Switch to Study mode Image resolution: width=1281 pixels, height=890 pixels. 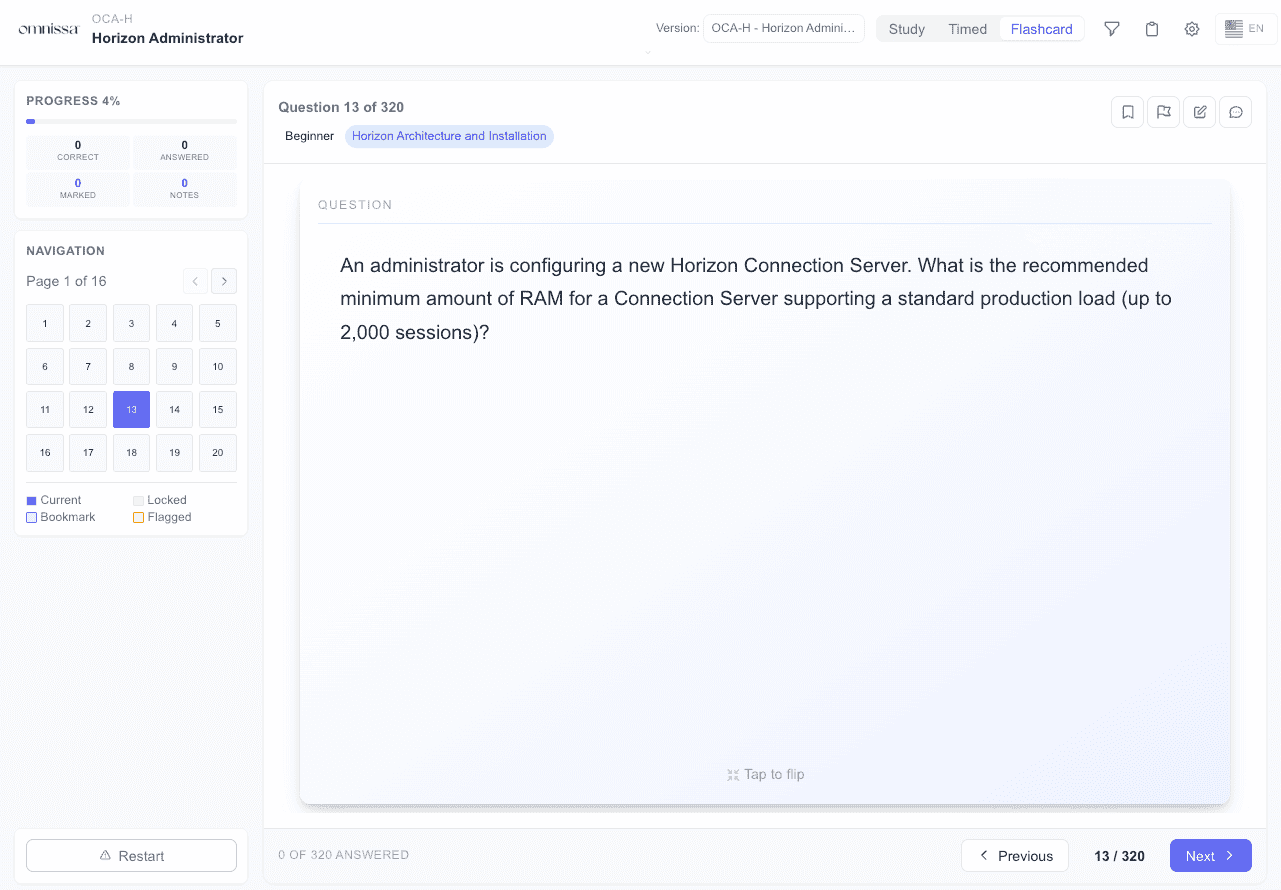[x=907, y=29]
